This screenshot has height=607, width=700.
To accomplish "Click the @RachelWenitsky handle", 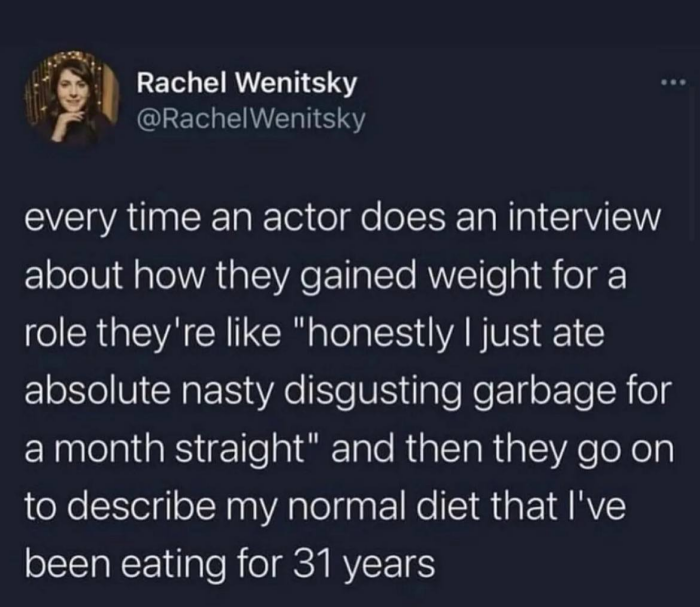I will [250, 119].
